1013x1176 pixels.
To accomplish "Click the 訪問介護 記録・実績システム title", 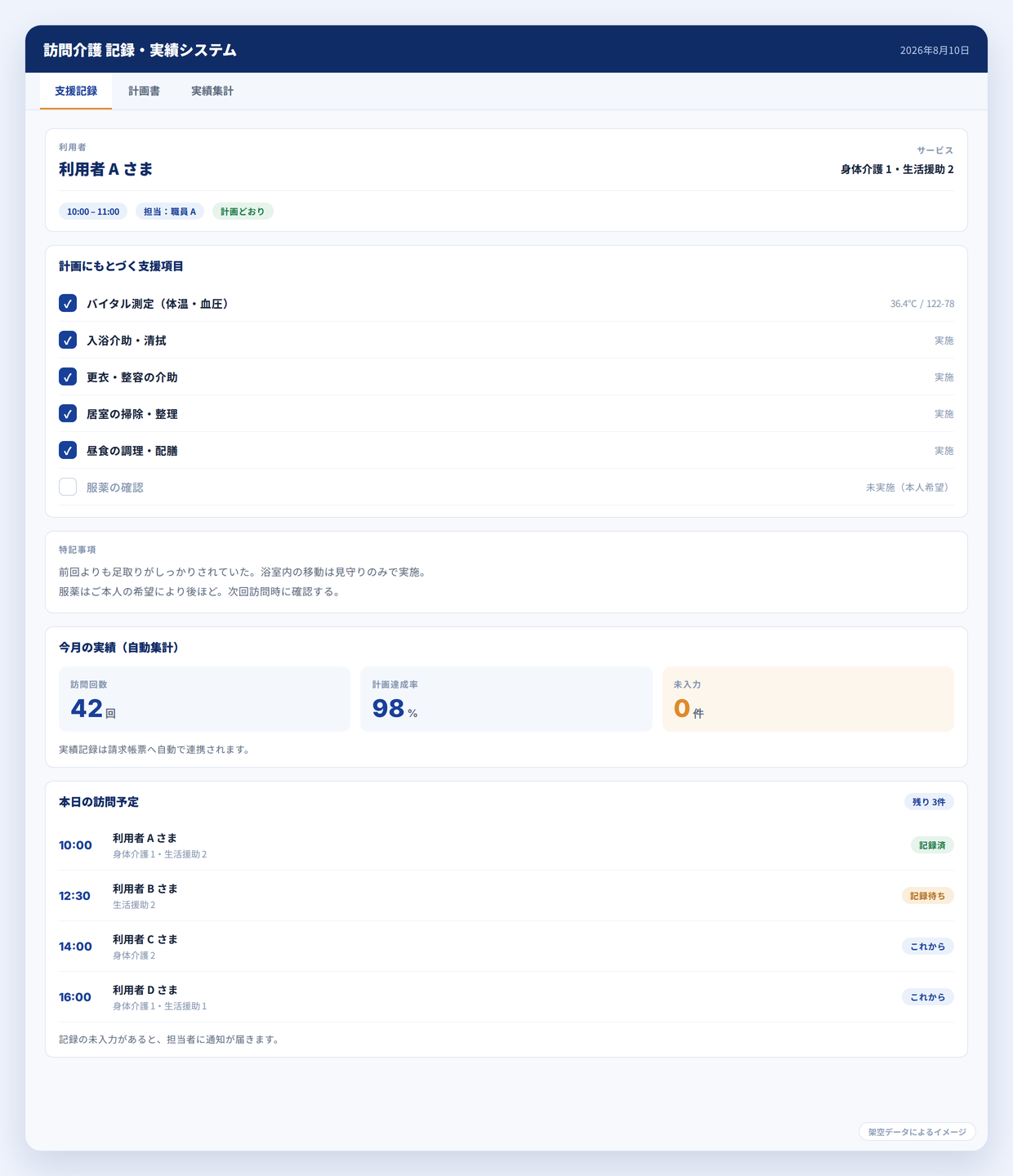I will (x=141, y=50).
